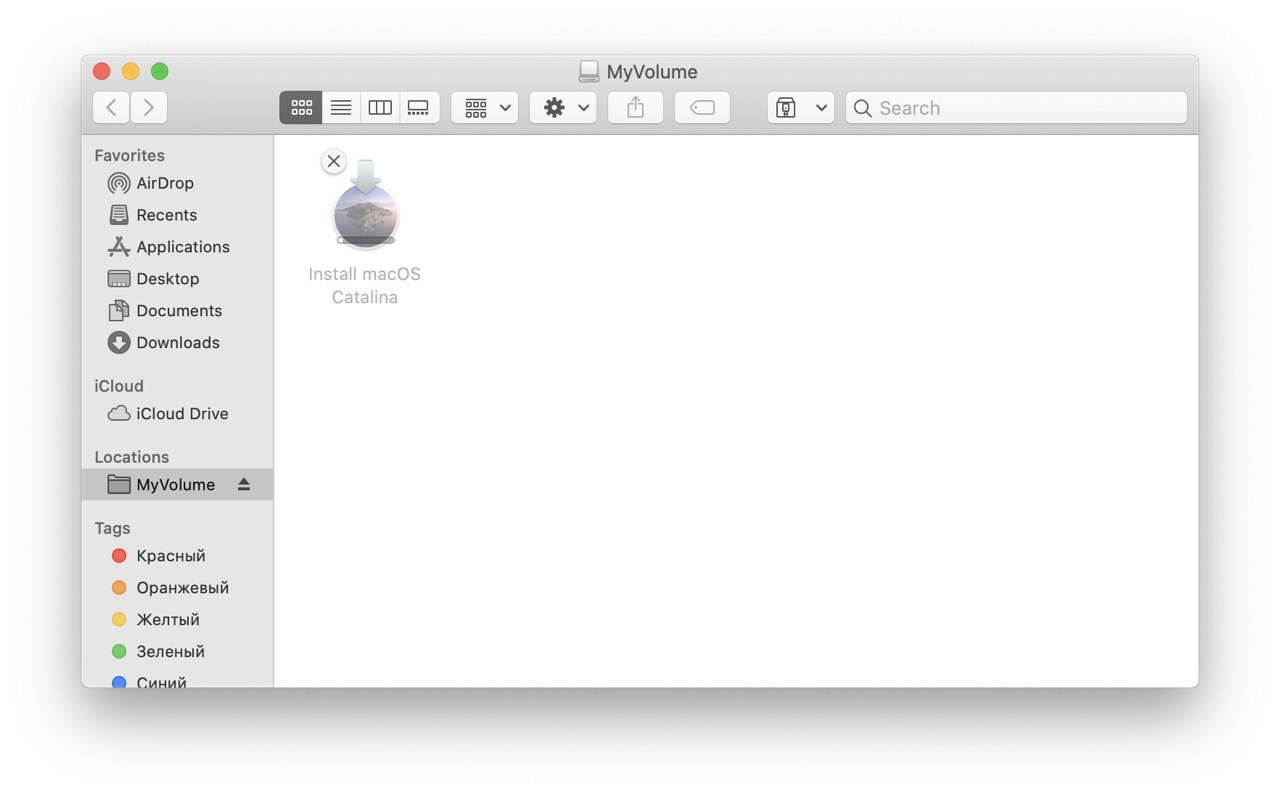Open the gear action menu
This screenshot has height=795, width=1280.
[x=563, y=108]
